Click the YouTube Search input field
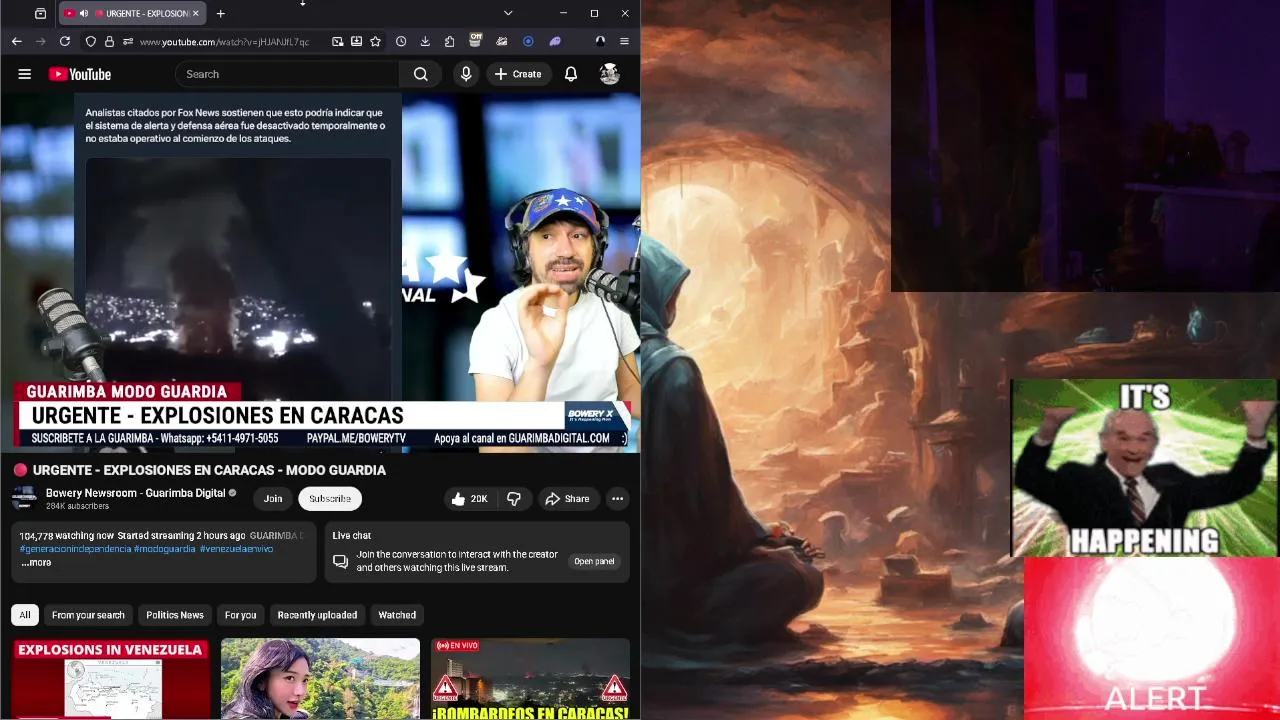Viewport: 1280px width, 720px height. [287, 74]
